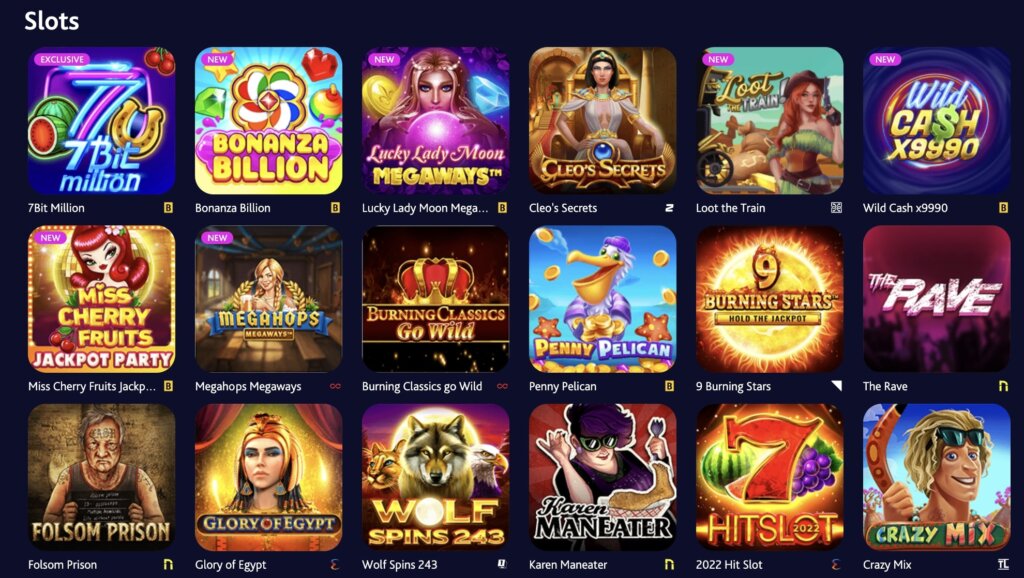
Task: Click the NEW badge on Miss Cherry Fruits
Action: pos(50,238)
